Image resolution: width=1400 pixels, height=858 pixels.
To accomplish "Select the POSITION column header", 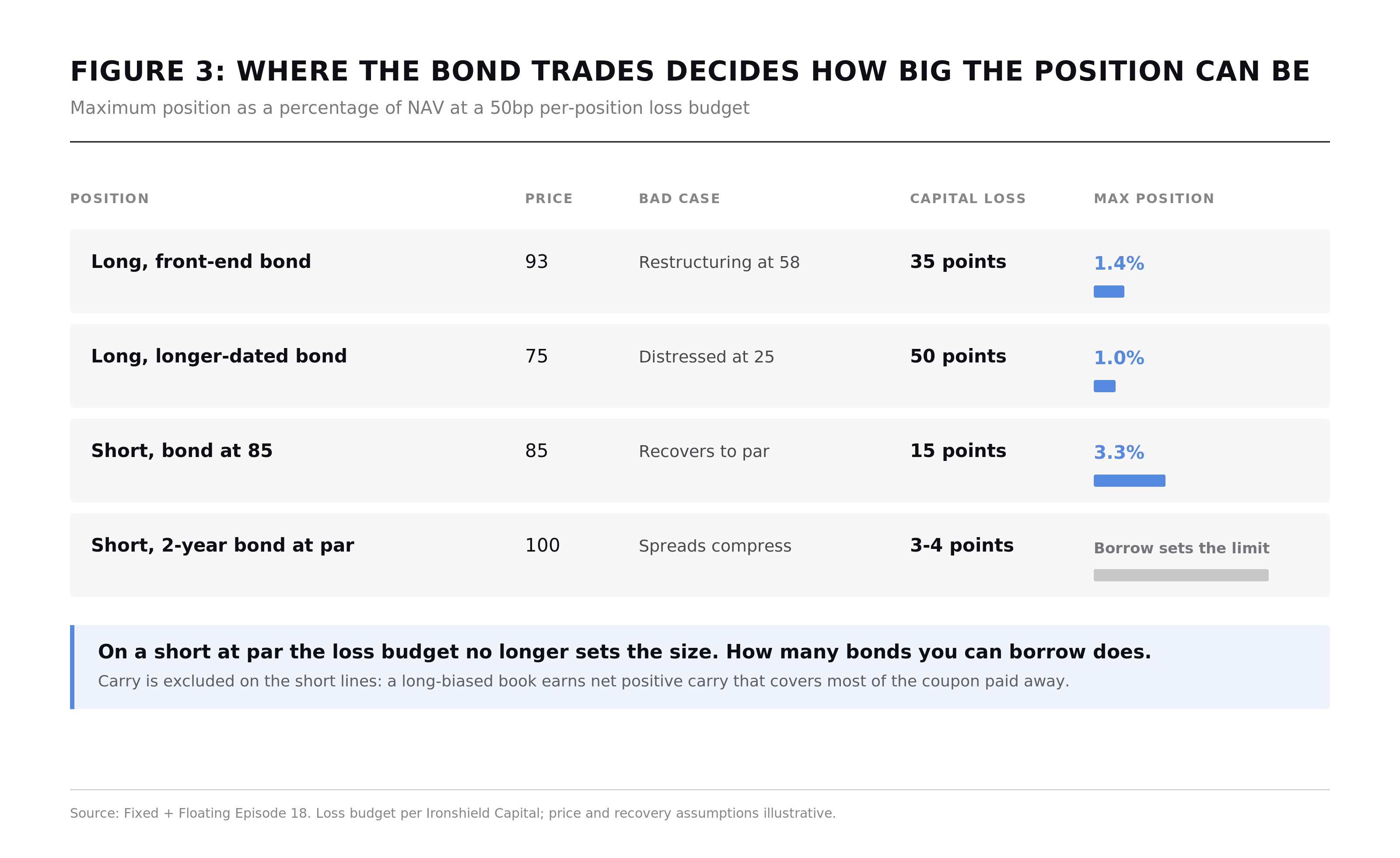I will (x=110, y=198).
